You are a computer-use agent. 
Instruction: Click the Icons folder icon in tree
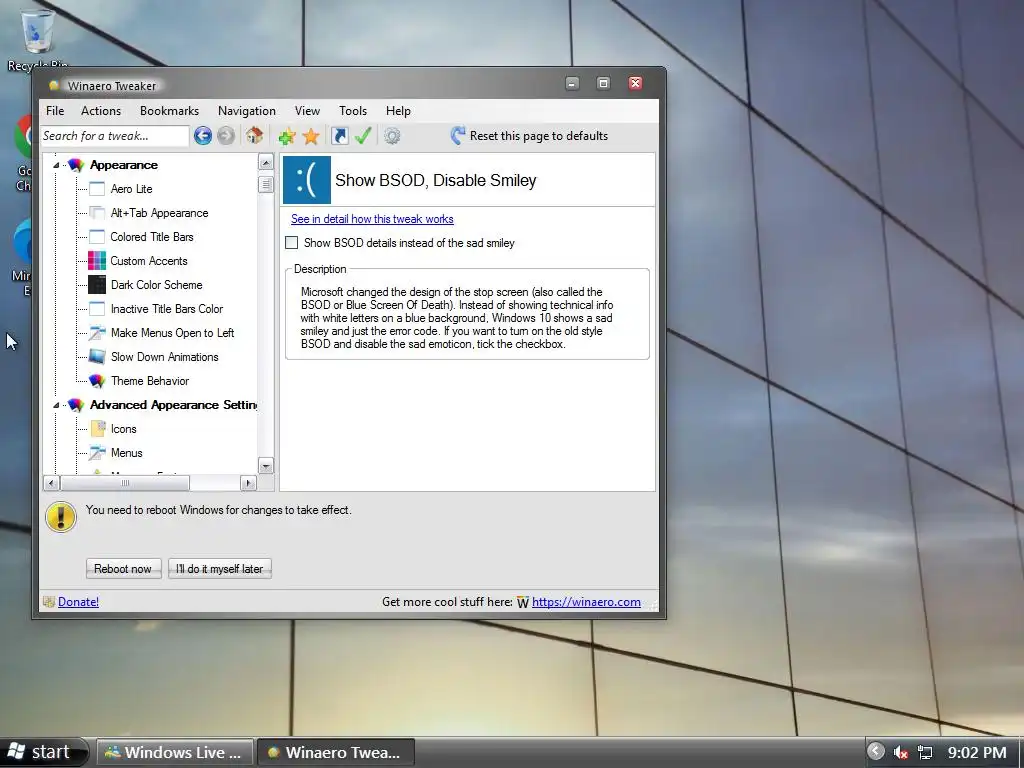pos(97,428)
